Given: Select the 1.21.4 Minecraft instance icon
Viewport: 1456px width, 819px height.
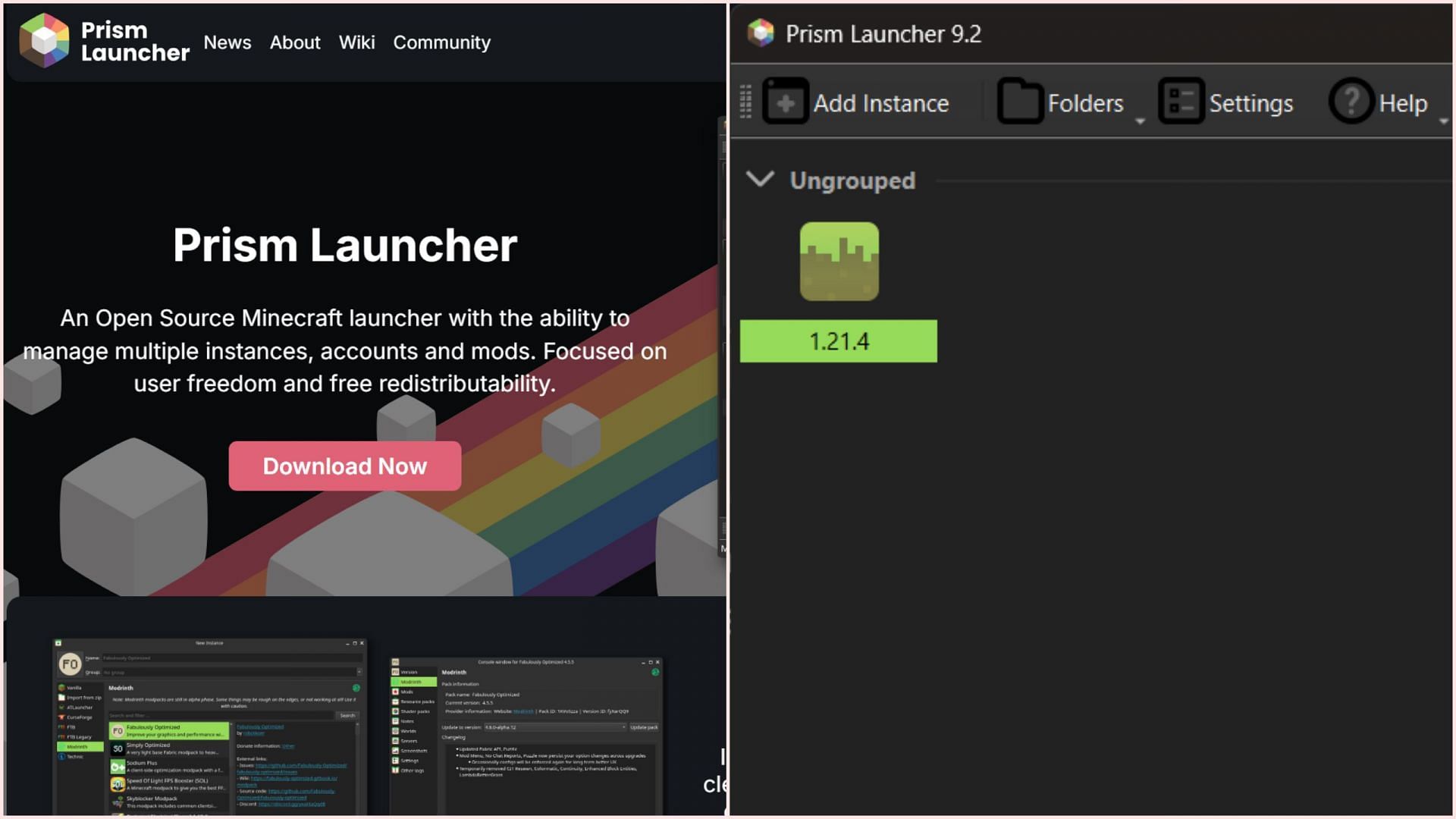Looking at the screenshot, I should tap(839, 261).
